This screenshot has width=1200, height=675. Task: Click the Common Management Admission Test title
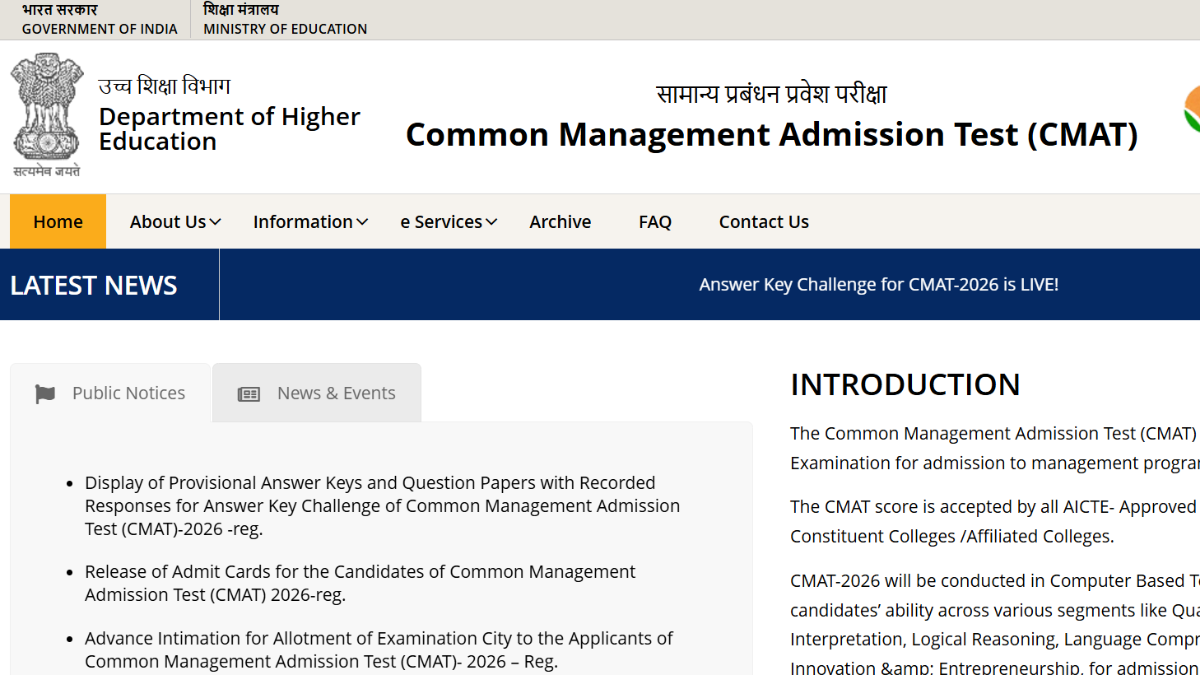[771, 134]
